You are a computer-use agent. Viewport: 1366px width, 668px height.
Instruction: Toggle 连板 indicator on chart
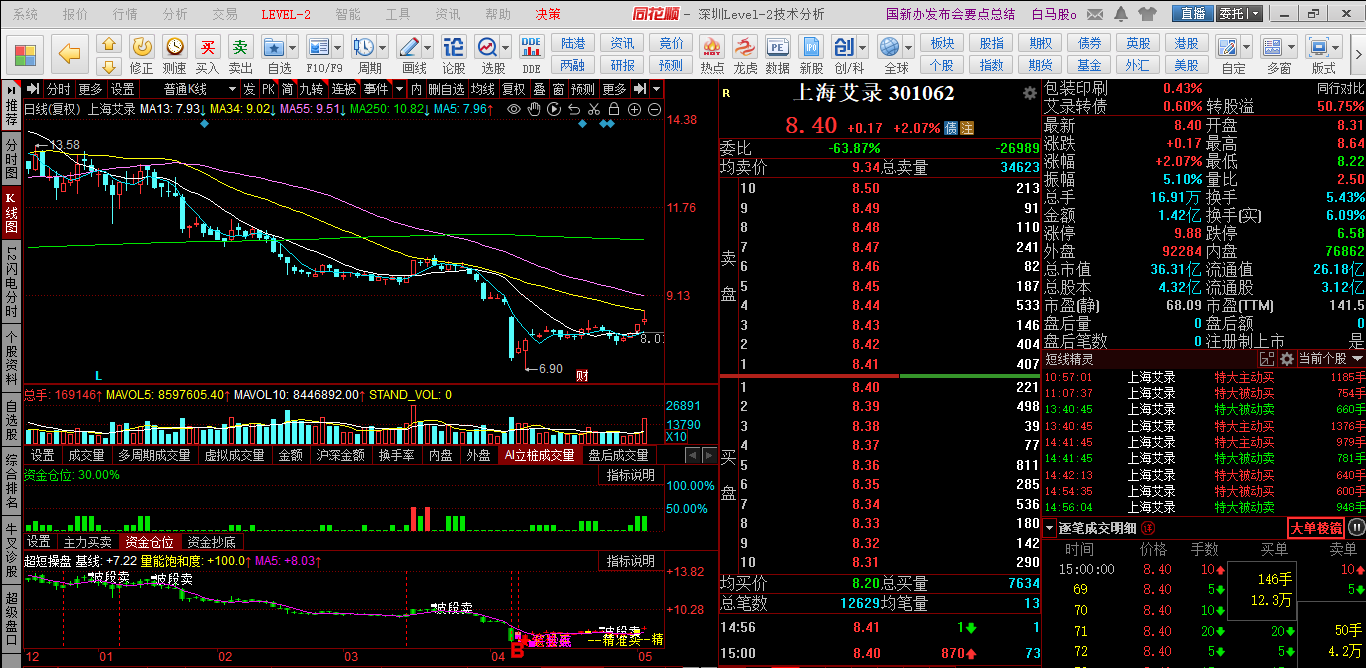point(343,89)
